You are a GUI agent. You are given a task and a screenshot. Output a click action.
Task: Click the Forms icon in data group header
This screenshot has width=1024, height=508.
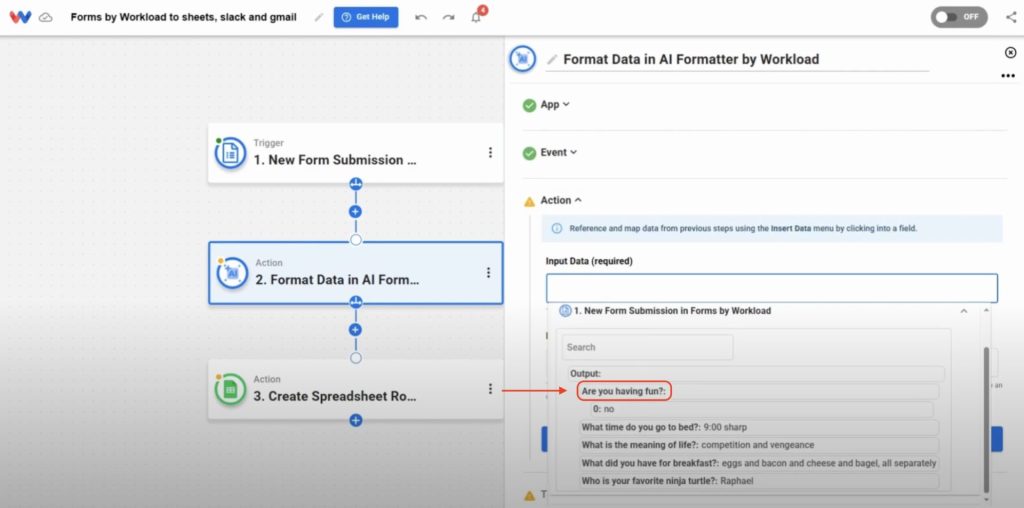[566, 311]
